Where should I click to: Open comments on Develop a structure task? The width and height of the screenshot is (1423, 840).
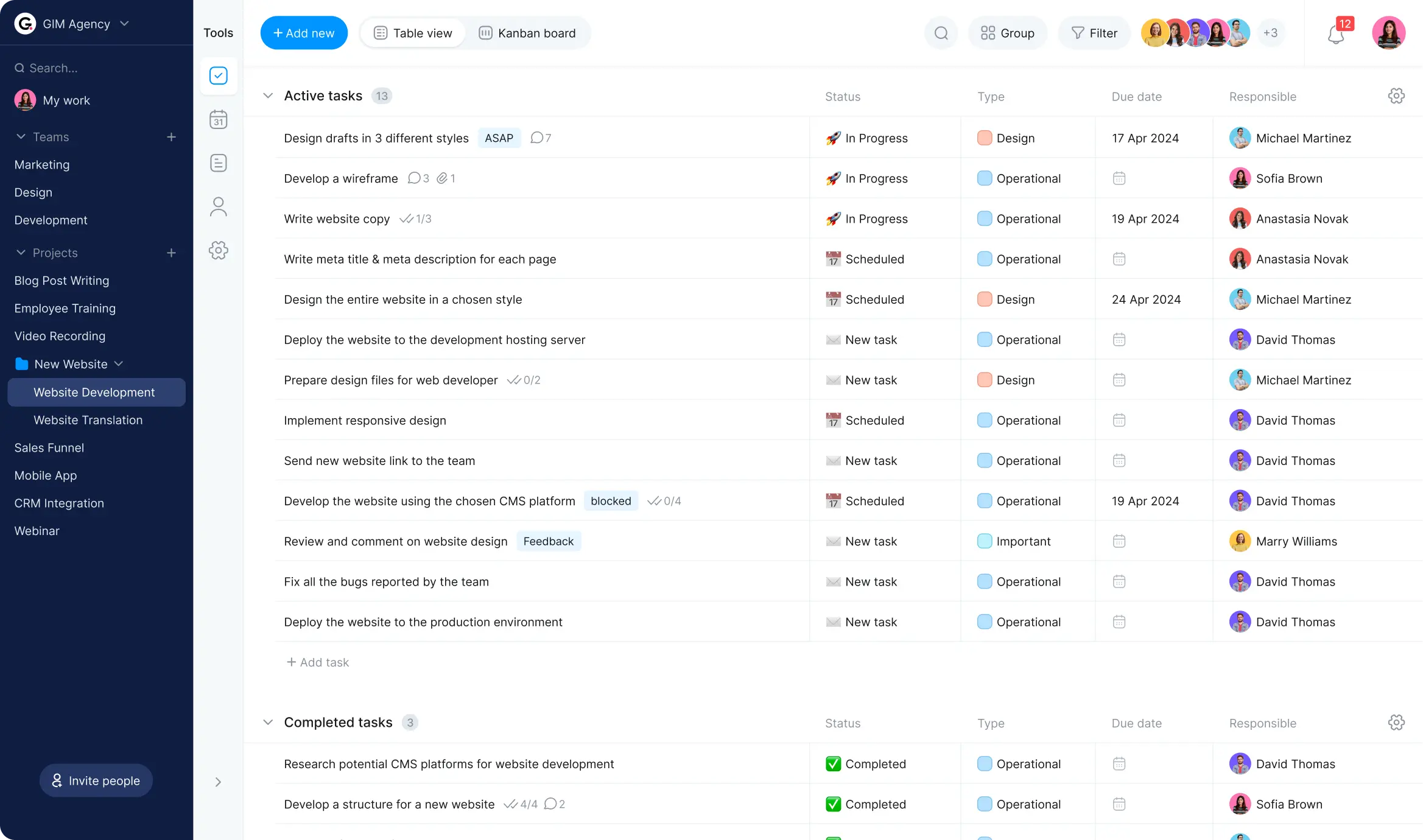554,804
